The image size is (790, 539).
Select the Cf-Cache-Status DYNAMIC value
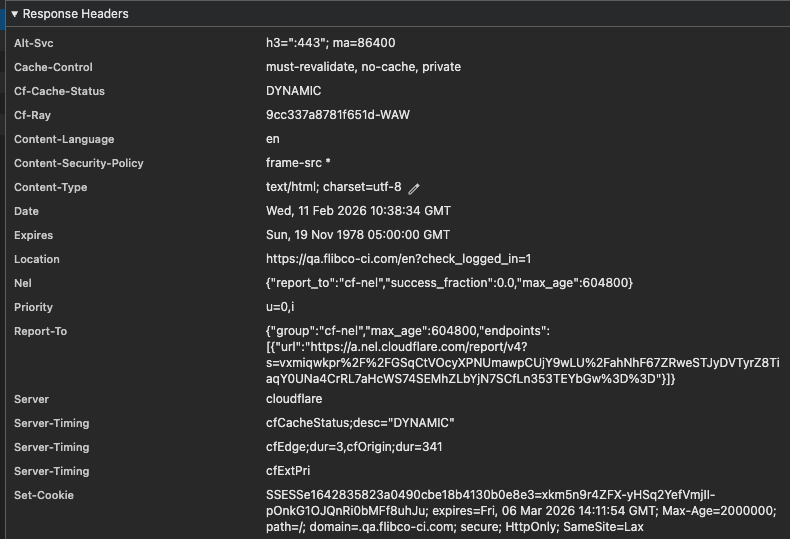click(x=293, y=91)
